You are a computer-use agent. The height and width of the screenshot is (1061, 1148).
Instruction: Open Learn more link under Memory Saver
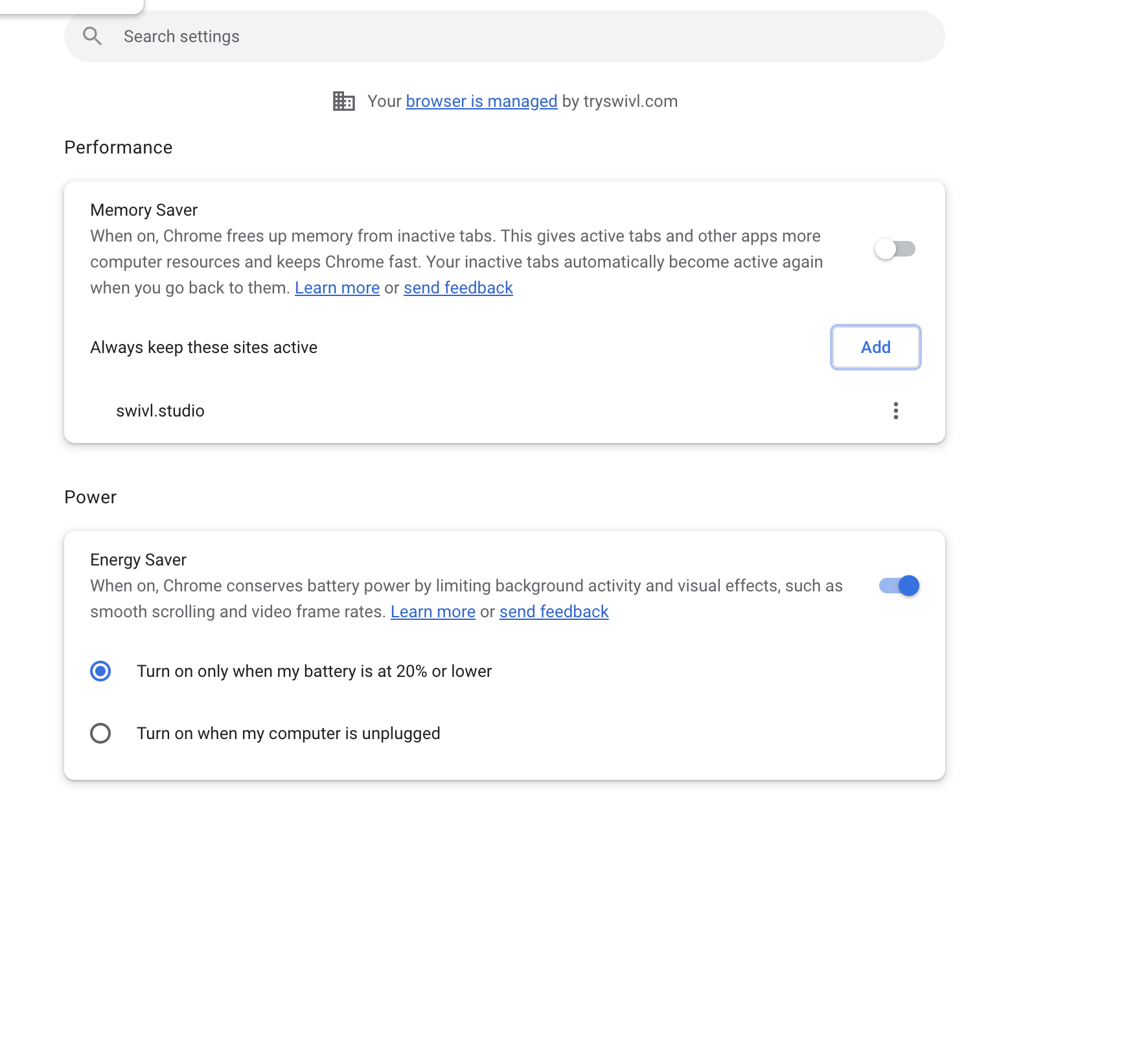(x=337, y=288)
